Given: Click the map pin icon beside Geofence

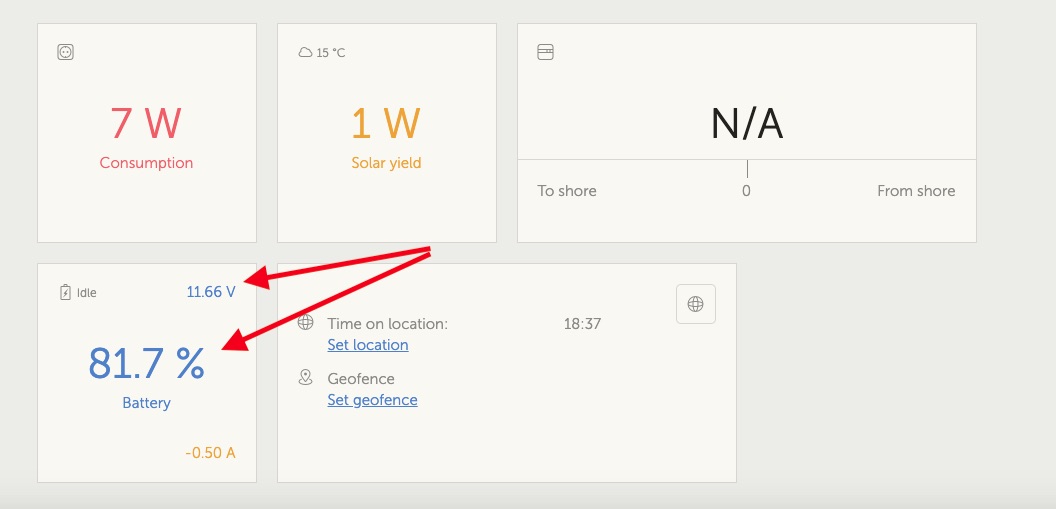Looking at the screenshot, I should point(306,377).
